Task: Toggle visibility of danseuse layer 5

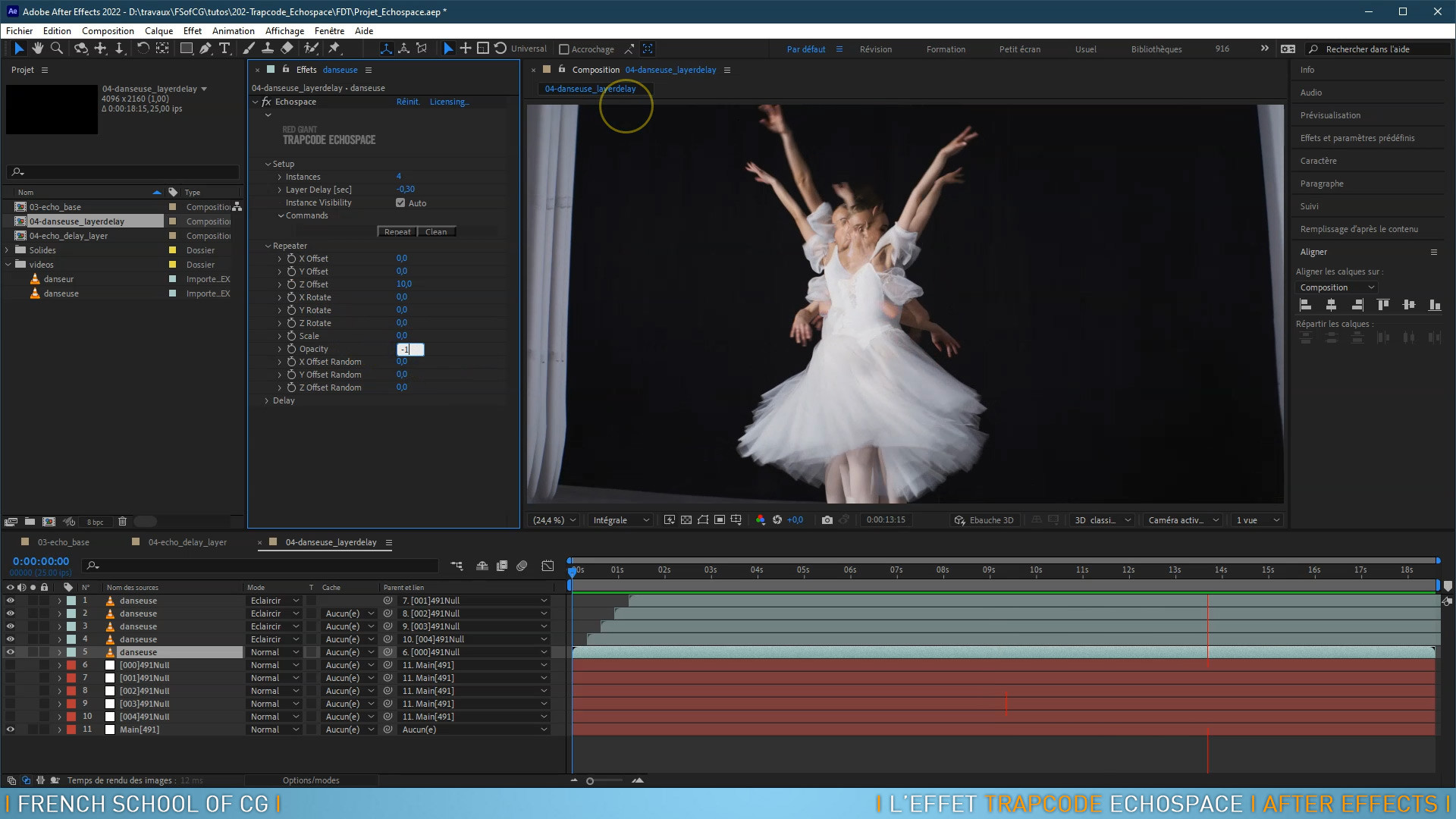Action: pyautogui.click(x=10, y=651)
